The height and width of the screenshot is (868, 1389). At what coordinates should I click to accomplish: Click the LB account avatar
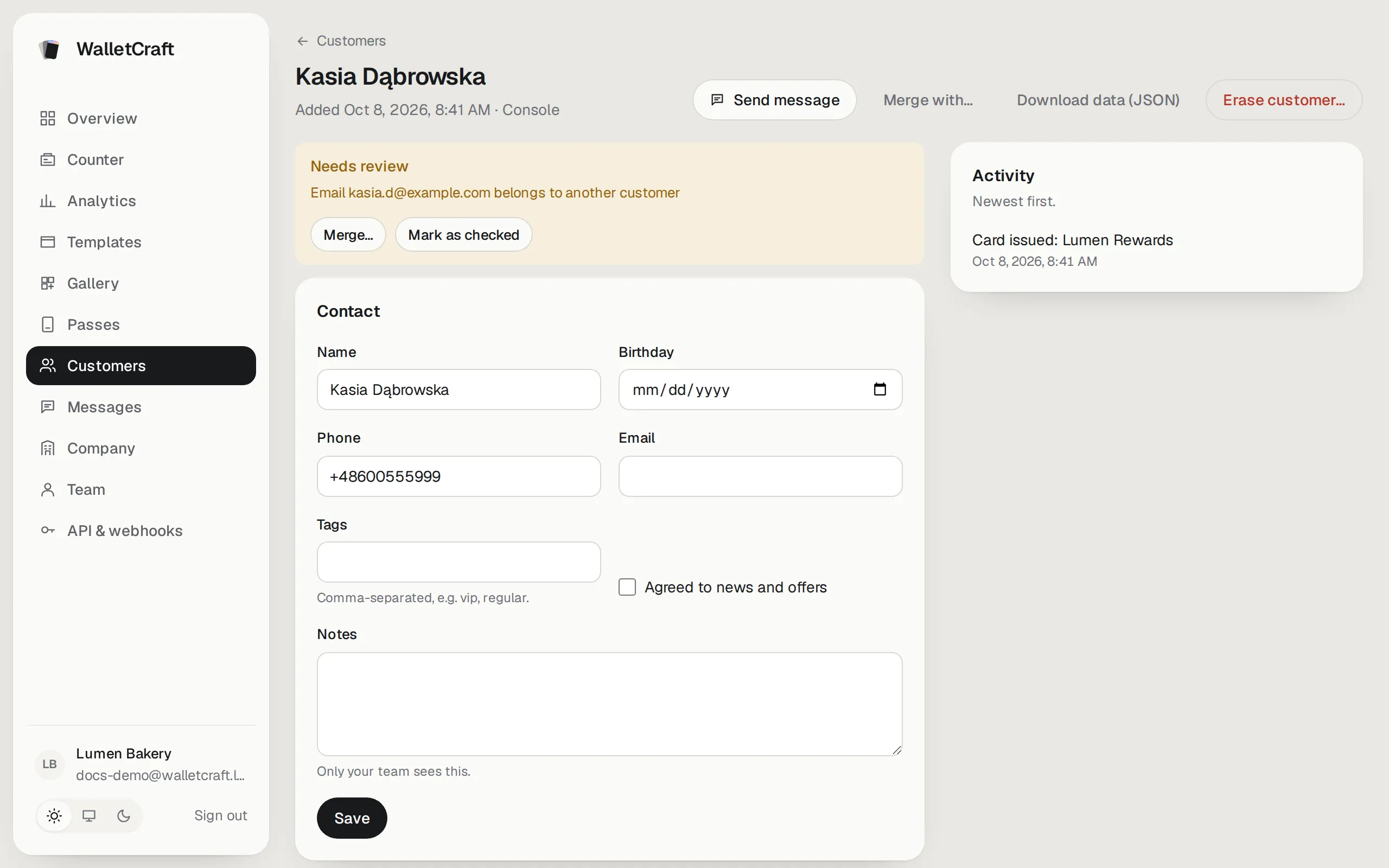pos(50,764)
